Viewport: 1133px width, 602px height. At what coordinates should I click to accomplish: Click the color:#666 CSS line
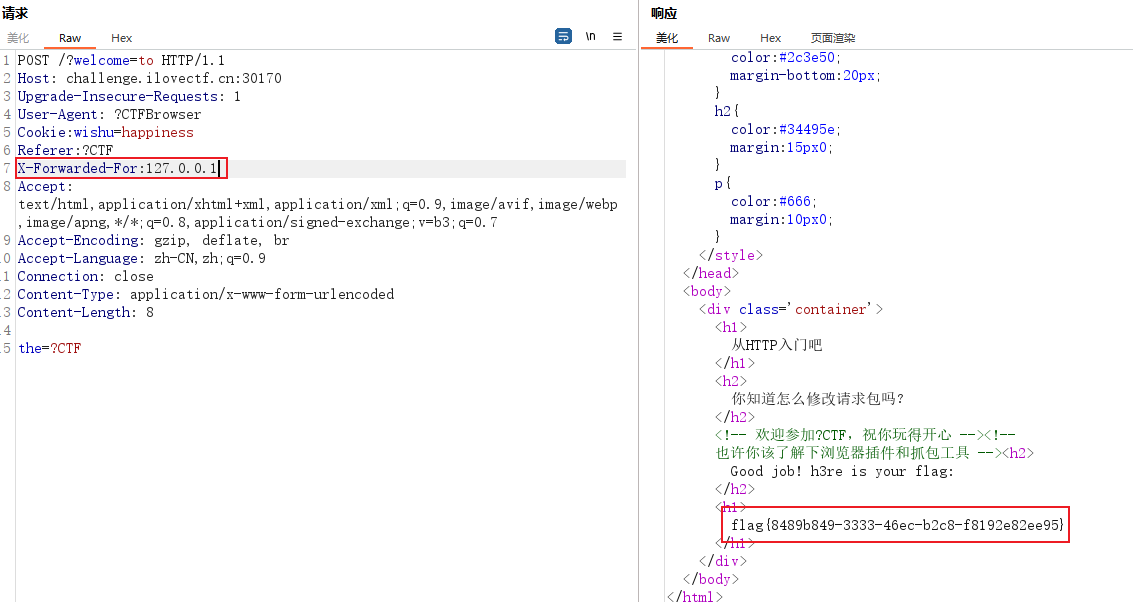(774, 202)
